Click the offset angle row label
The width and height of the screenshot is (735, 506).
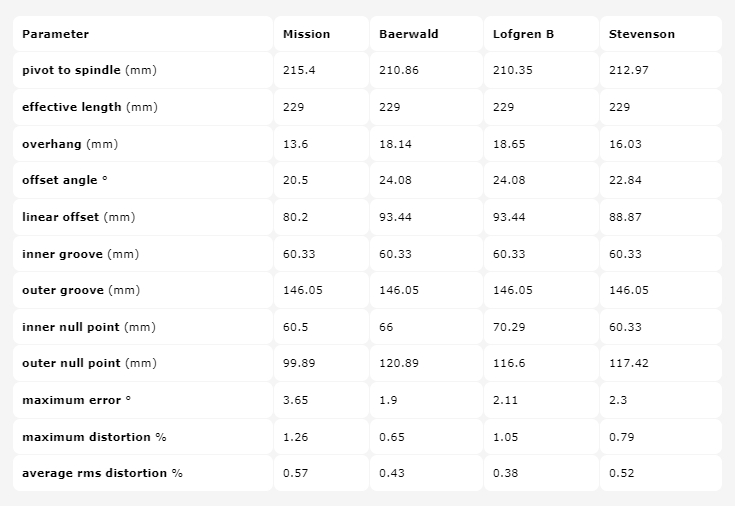click(64, 180)
